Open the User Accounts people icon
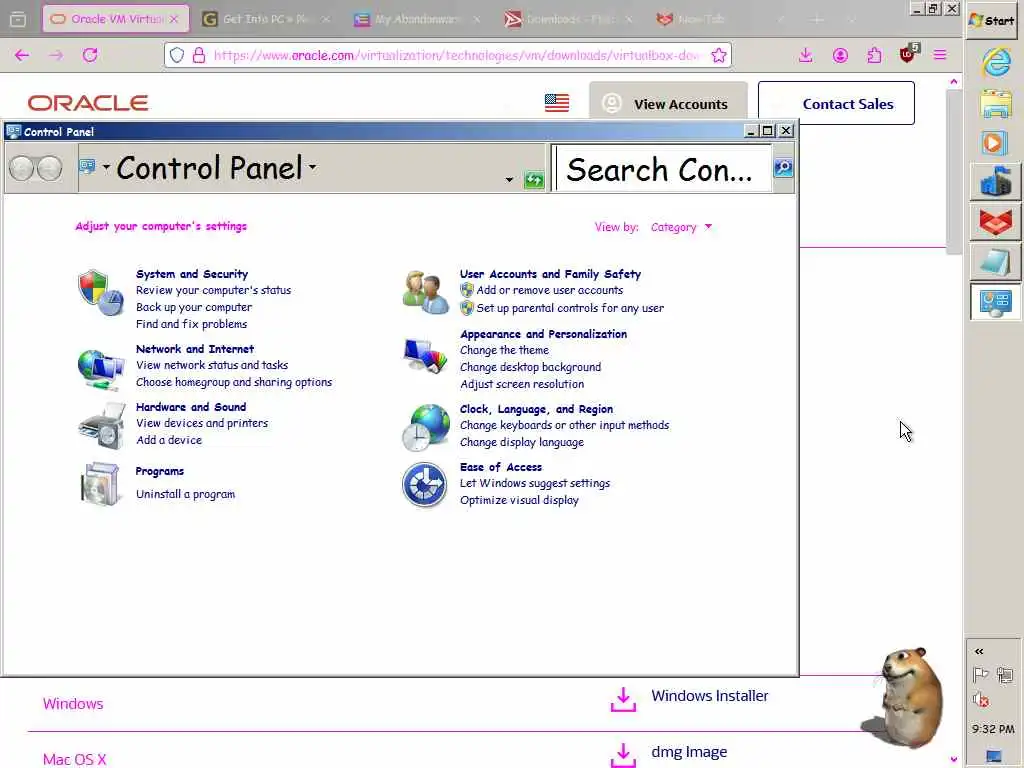This screenshot has height=768, width=1024. (x=425, y=293)
